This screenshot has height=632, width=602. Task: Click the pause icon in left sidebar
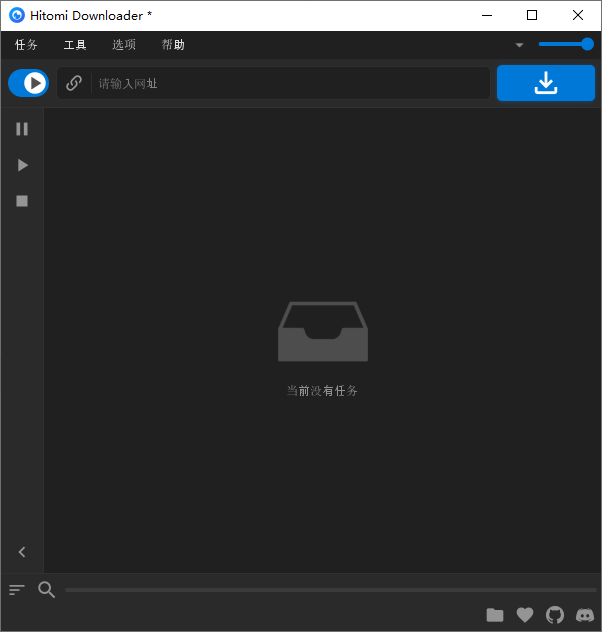[22, 129]
